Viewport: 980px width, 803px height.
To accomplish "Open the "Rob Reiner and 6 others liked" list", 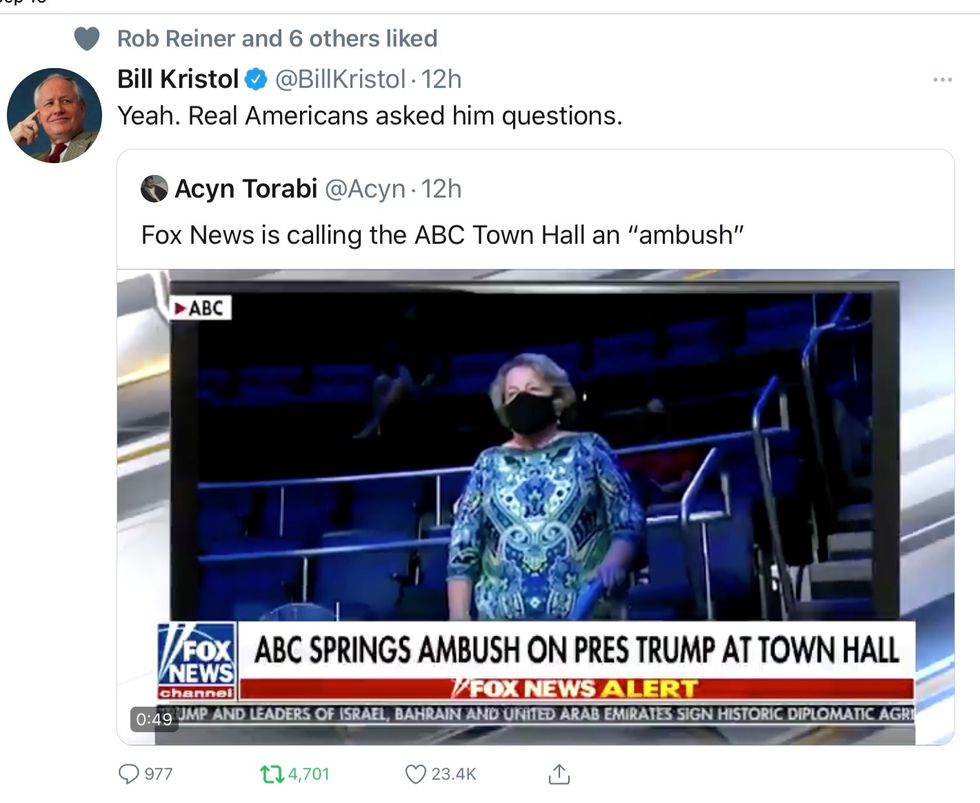I will [277, 39].
